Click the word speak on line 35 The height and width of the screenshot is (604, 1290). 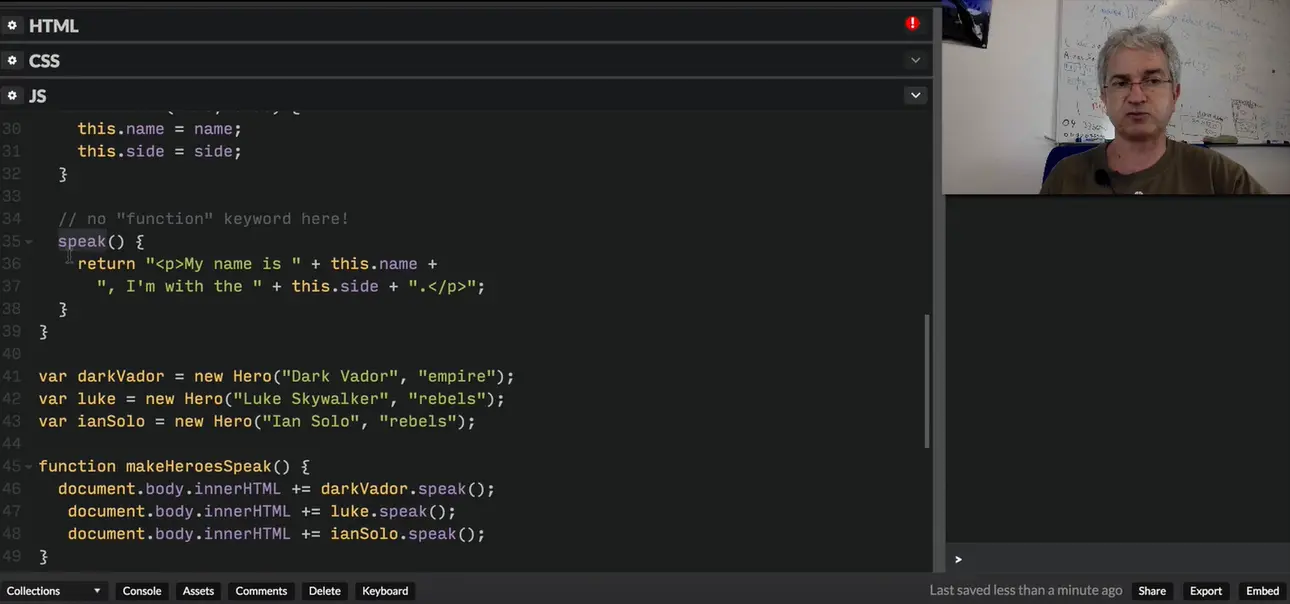[82, 241]
